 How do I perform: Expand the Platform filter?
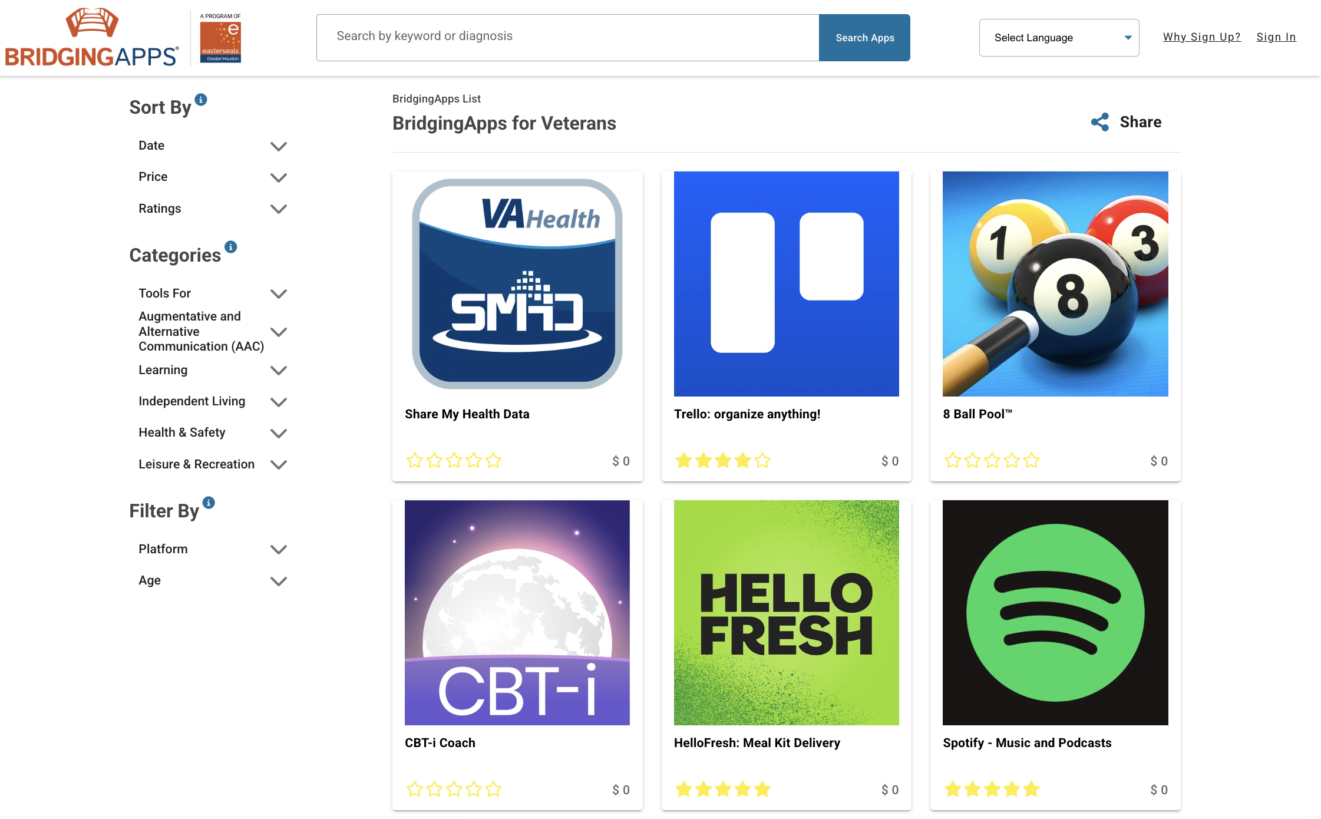click(x=278, y=549)
